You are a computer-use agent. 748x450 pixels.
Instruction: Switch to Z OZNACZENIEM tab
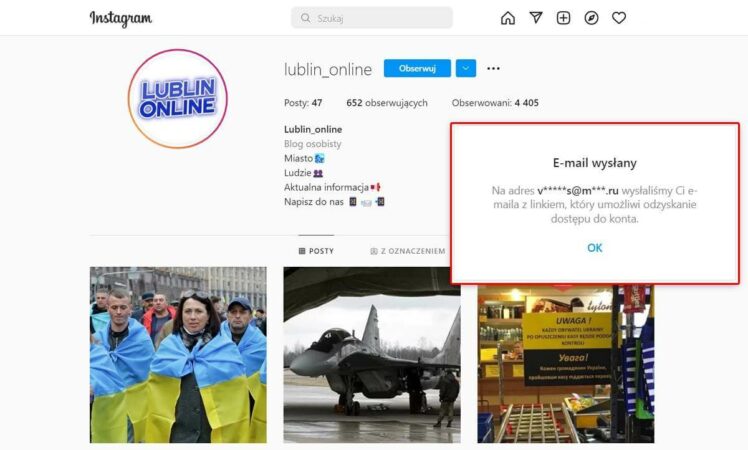[x=408, y=251]
